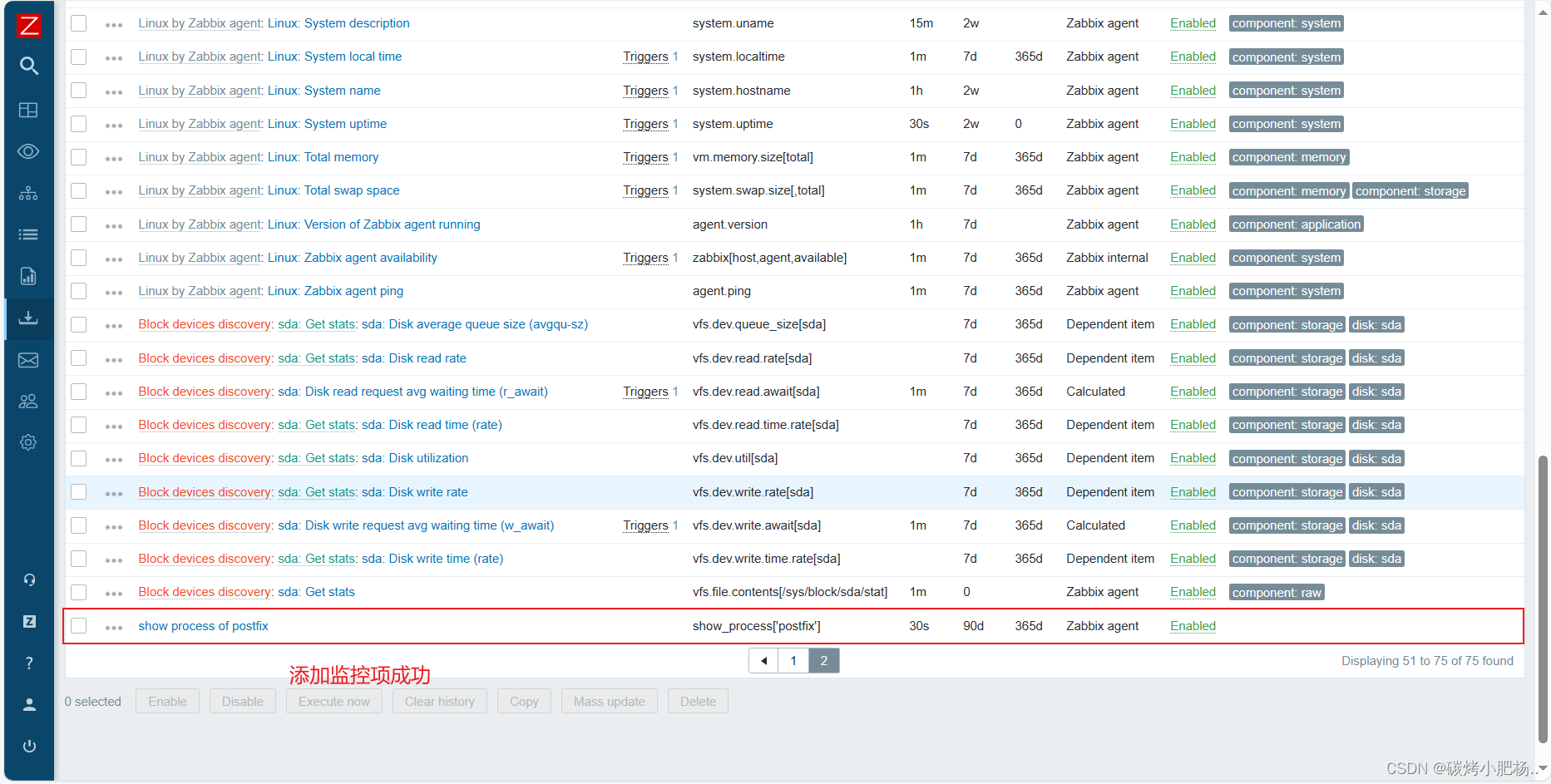
Task: Click component: storage tag on Total swap space
Action: coord(1410,191)
